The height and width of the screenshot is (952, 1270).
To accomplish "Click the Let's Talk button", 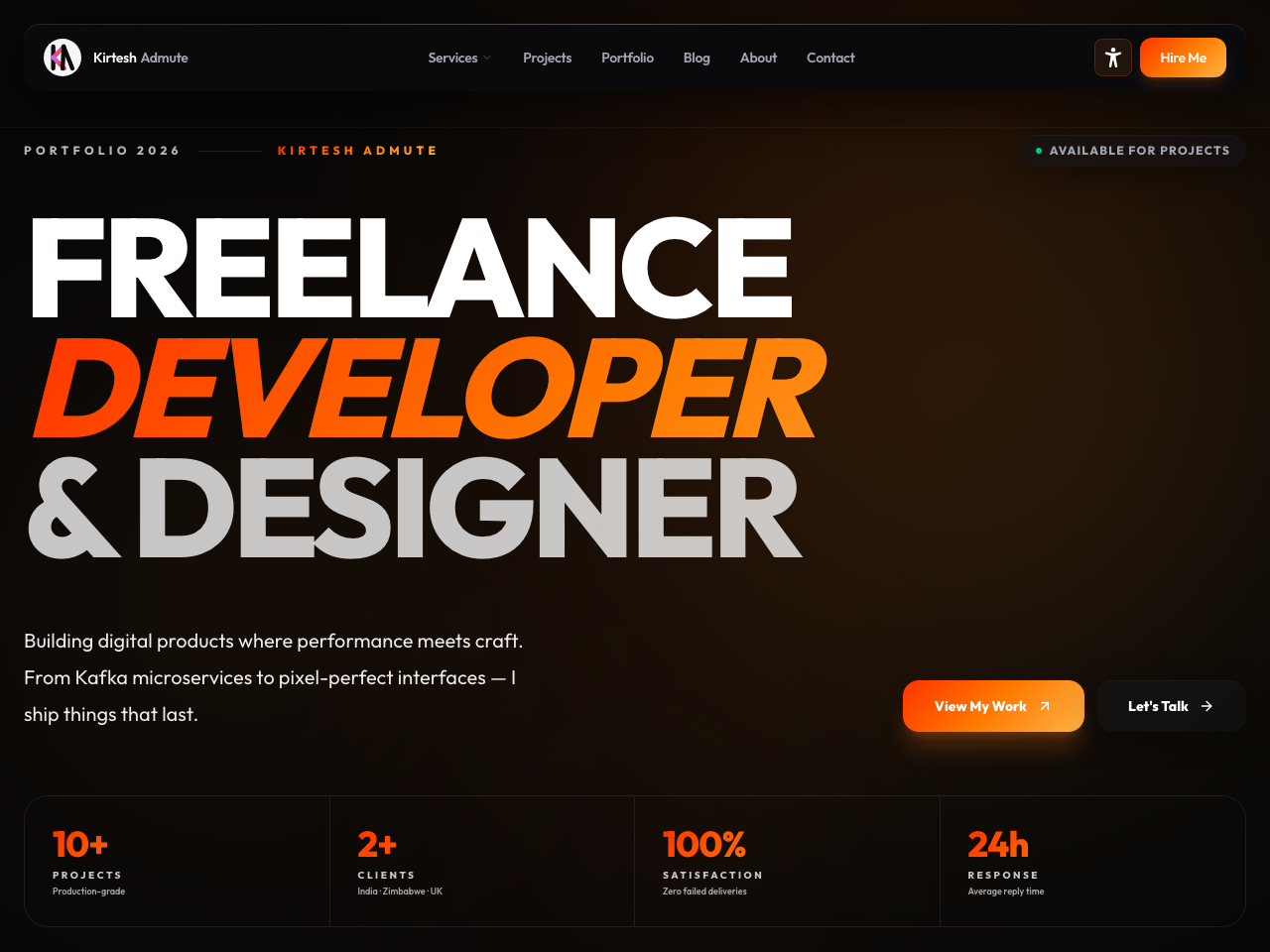I will [x=1171, y=706].
